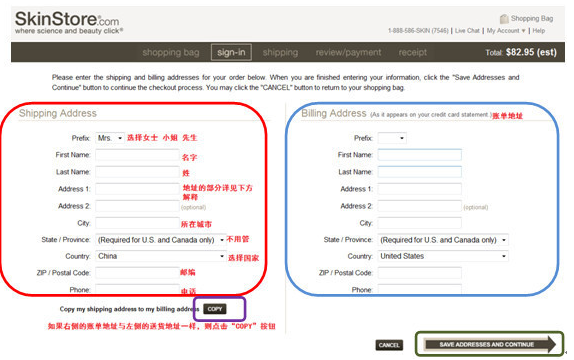Open the billing Prefix dropdown
This screenshot has height=360, width=574.
pyautogui.click(x=392, y=138)
